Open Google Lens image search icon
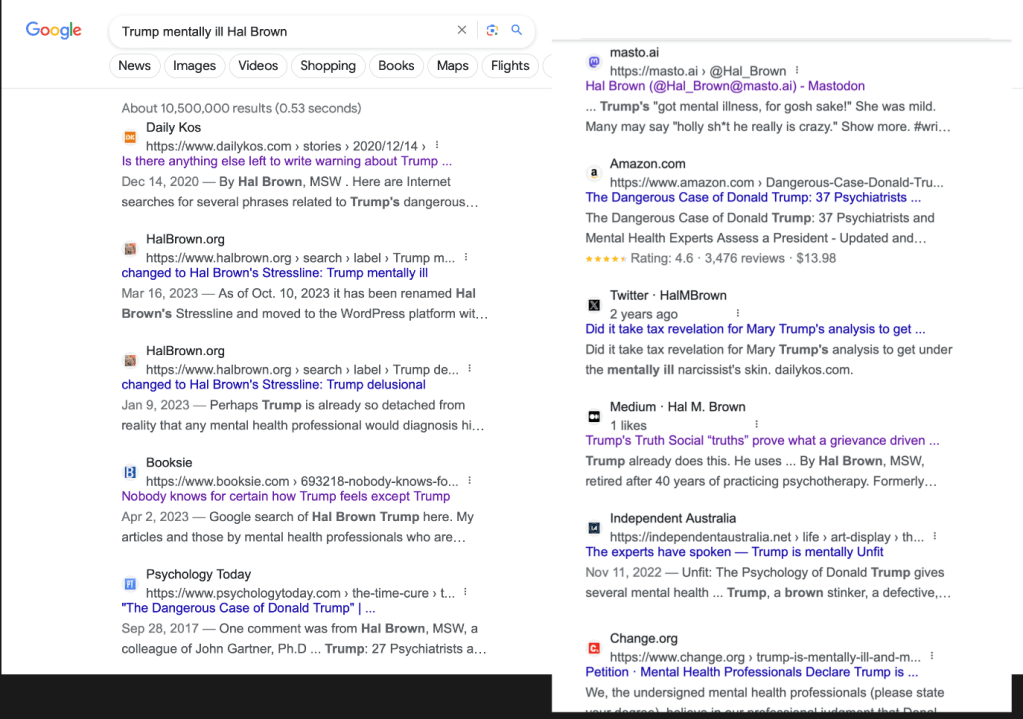The width and height of the screenshot is (1023, 719). [x=492, y=30]
